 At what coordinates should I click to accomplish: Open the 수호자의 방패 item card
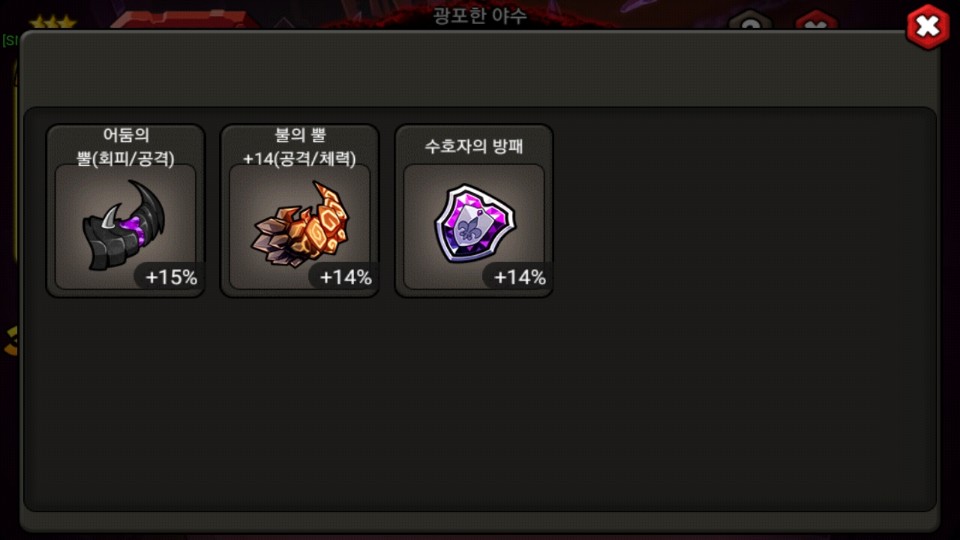click(x=474, y=211)
